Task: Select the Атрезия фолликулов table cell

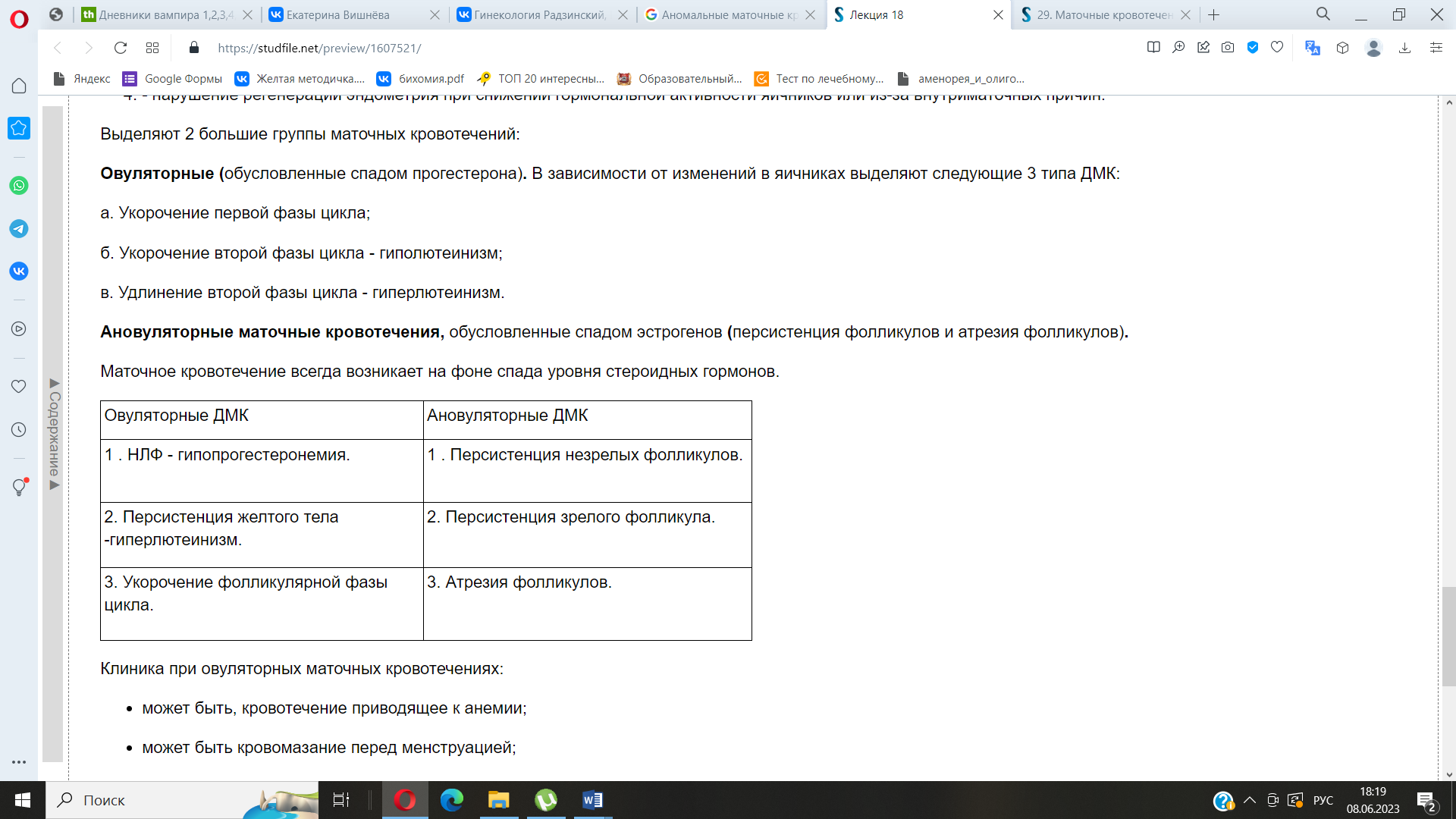Action: click(588, 604)
